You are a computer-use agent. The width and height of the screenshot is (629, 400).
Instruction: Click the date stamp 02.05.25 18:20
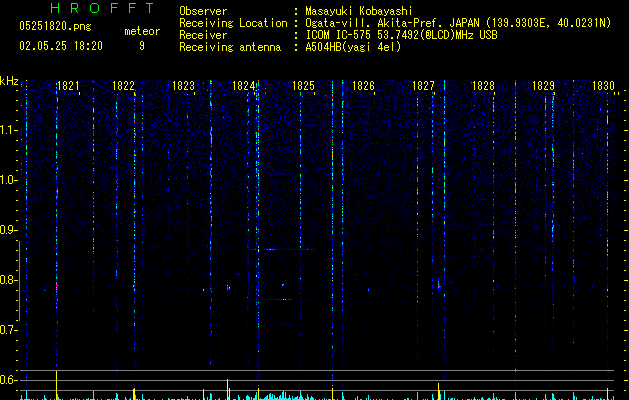click(x=61, y=46)
